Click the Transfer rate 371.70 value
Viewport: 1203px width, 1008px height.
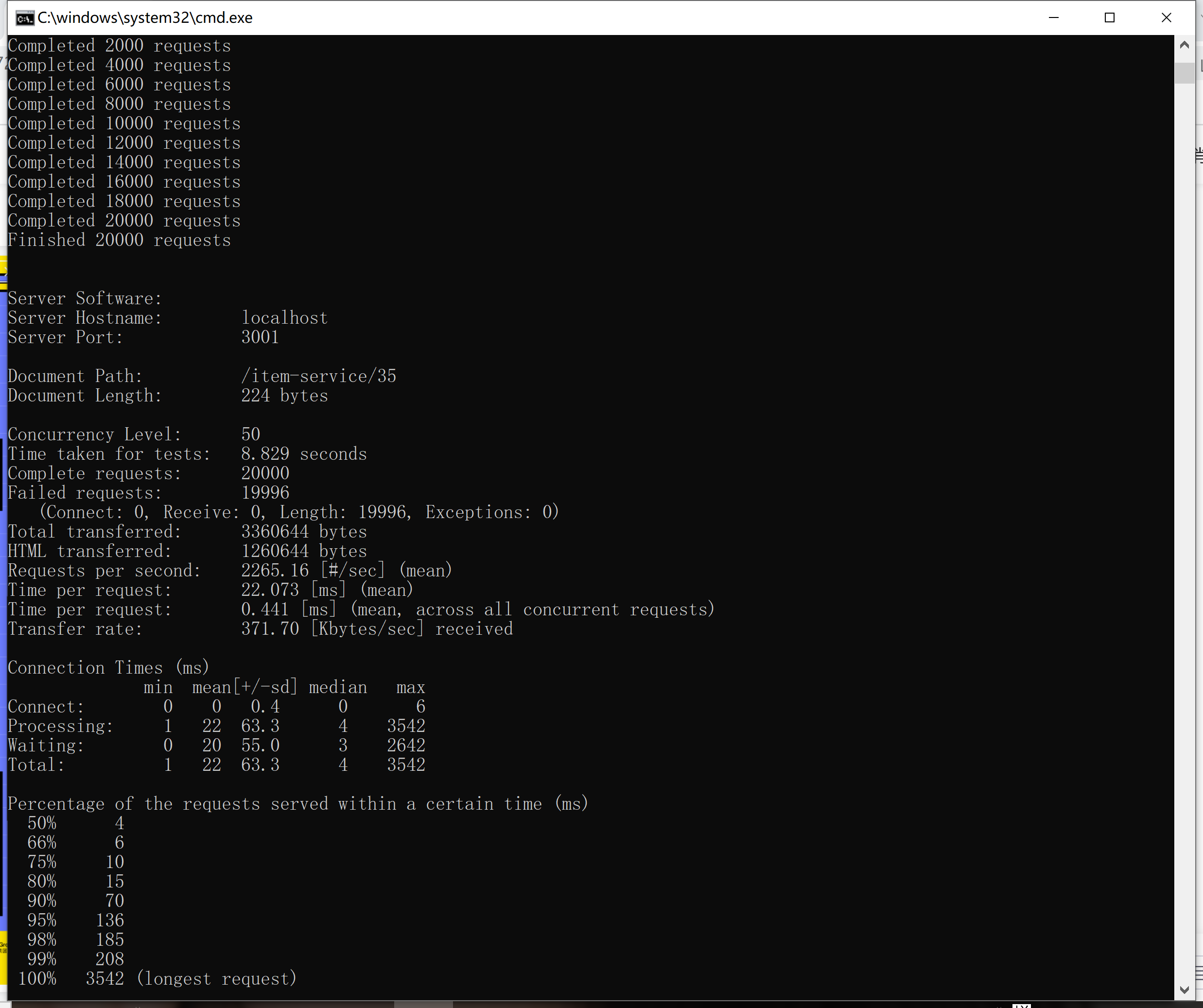point(270,629)
